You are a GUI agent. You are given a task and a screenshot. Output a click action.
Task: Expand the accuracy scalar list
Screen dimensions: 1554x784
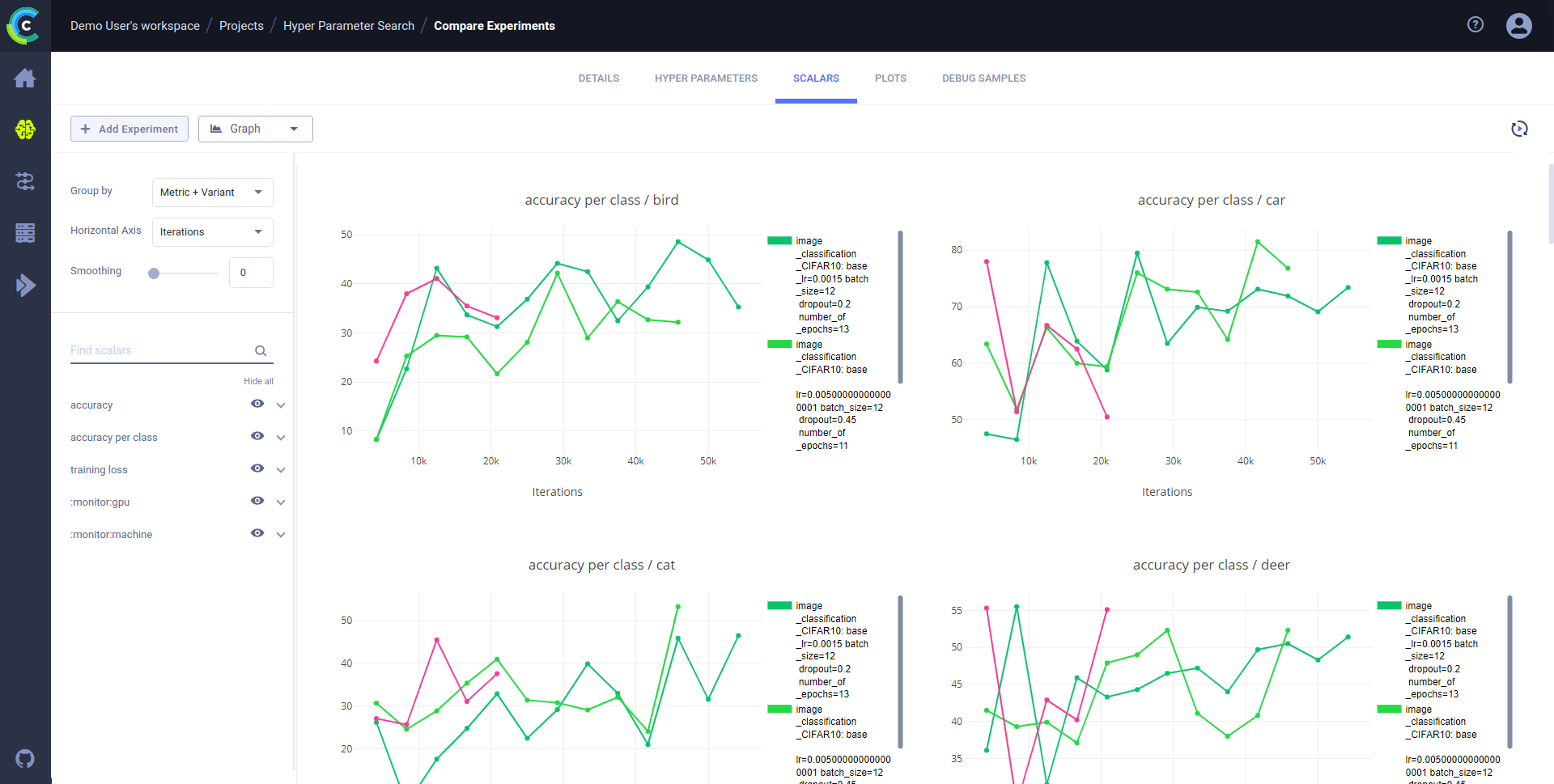281,405
